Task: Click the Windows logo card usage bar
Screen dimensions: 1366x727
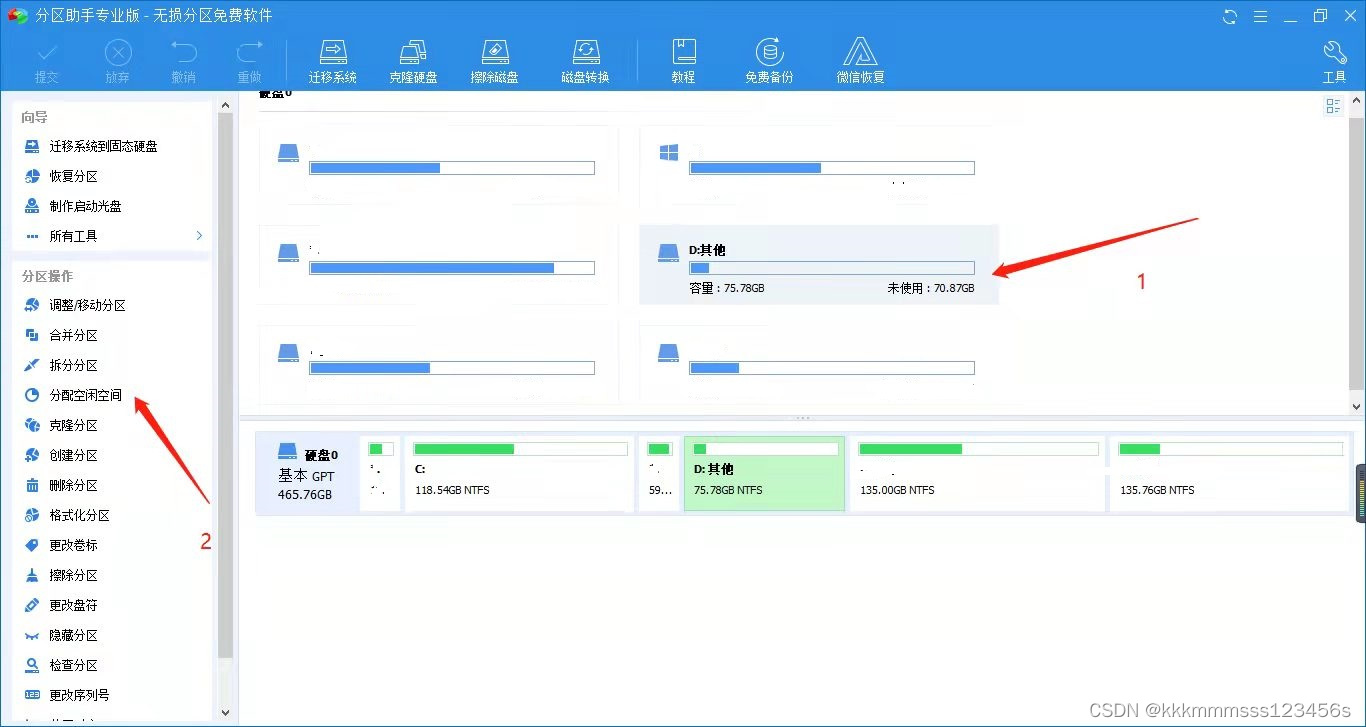Action: click(831, 168)
